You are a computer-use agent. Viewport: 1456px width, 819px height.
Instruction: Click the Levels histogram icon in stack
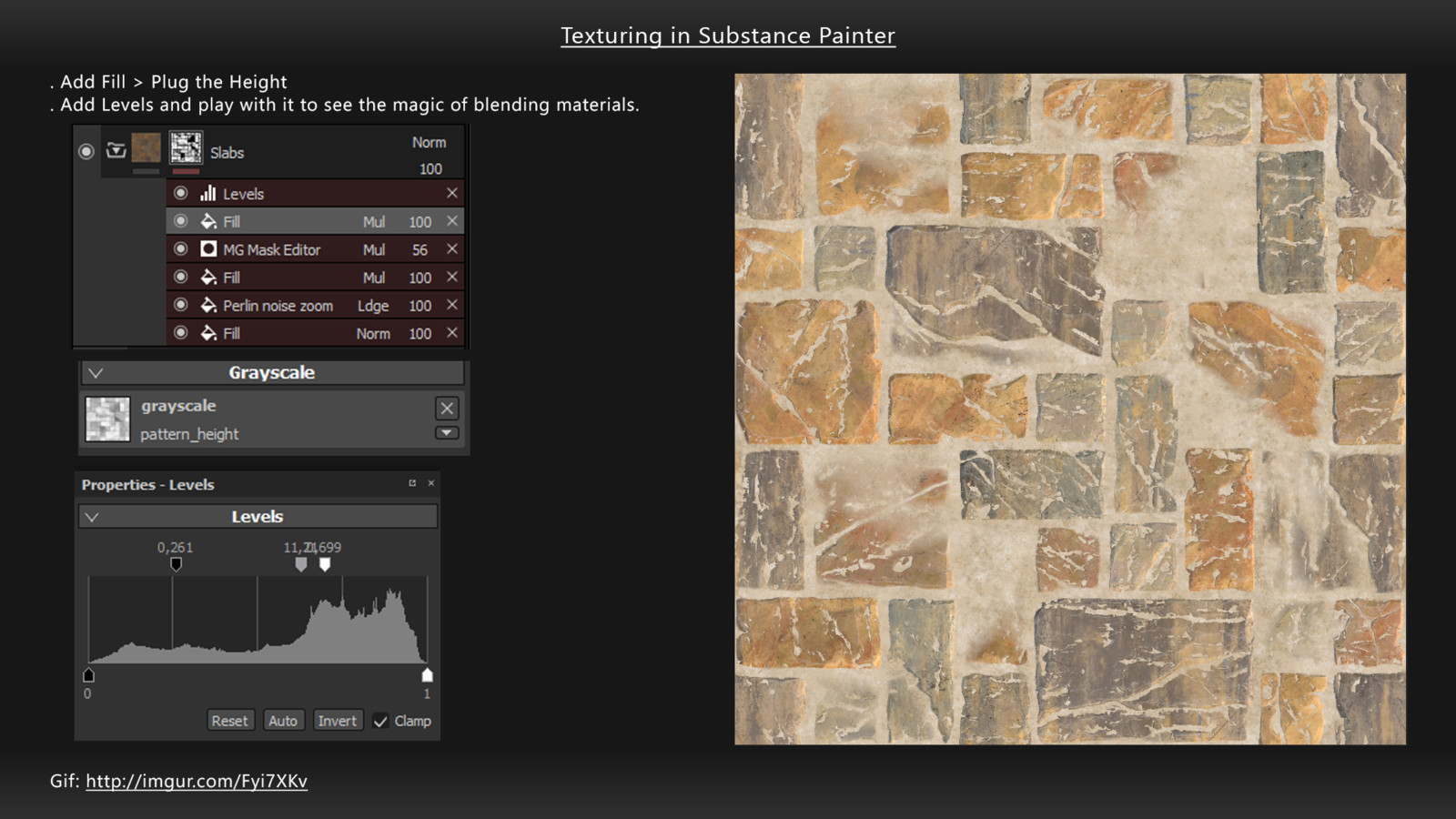[208, 193]
